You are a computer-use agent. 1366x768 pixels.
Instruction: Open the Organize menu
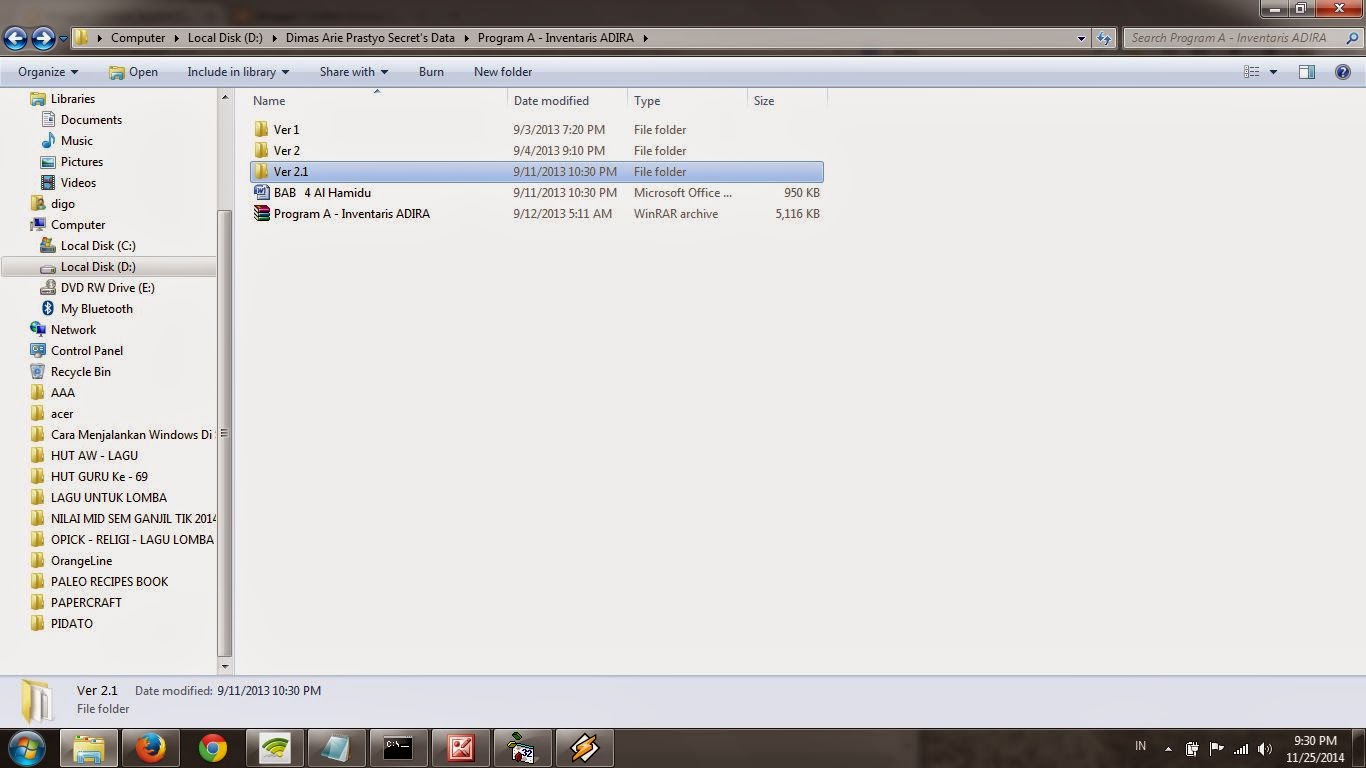click(x=48, y=72)
